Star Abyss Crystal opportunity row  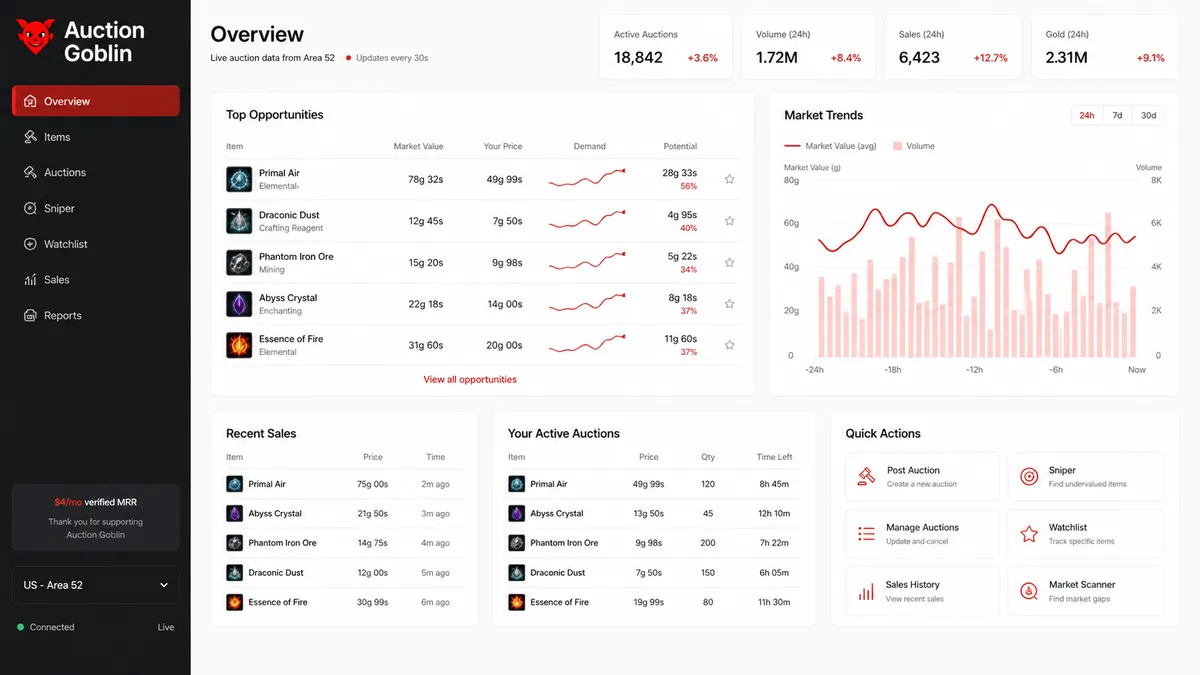(x=730, y=304)
